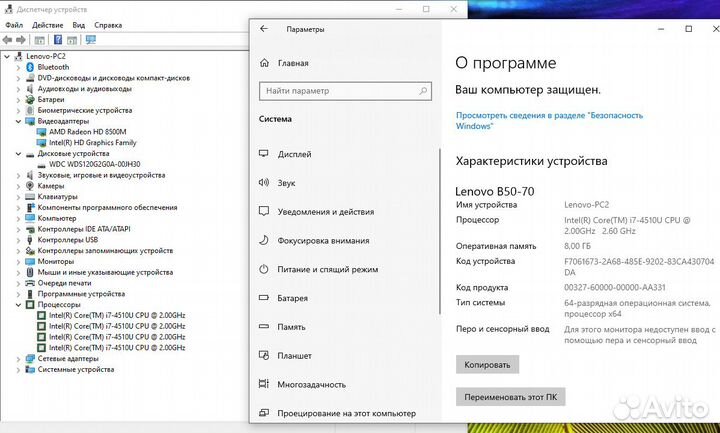Select the Камеры camera icon in tree
The width and height of the screenshot is (720, 433).
[x=30, y=186]
